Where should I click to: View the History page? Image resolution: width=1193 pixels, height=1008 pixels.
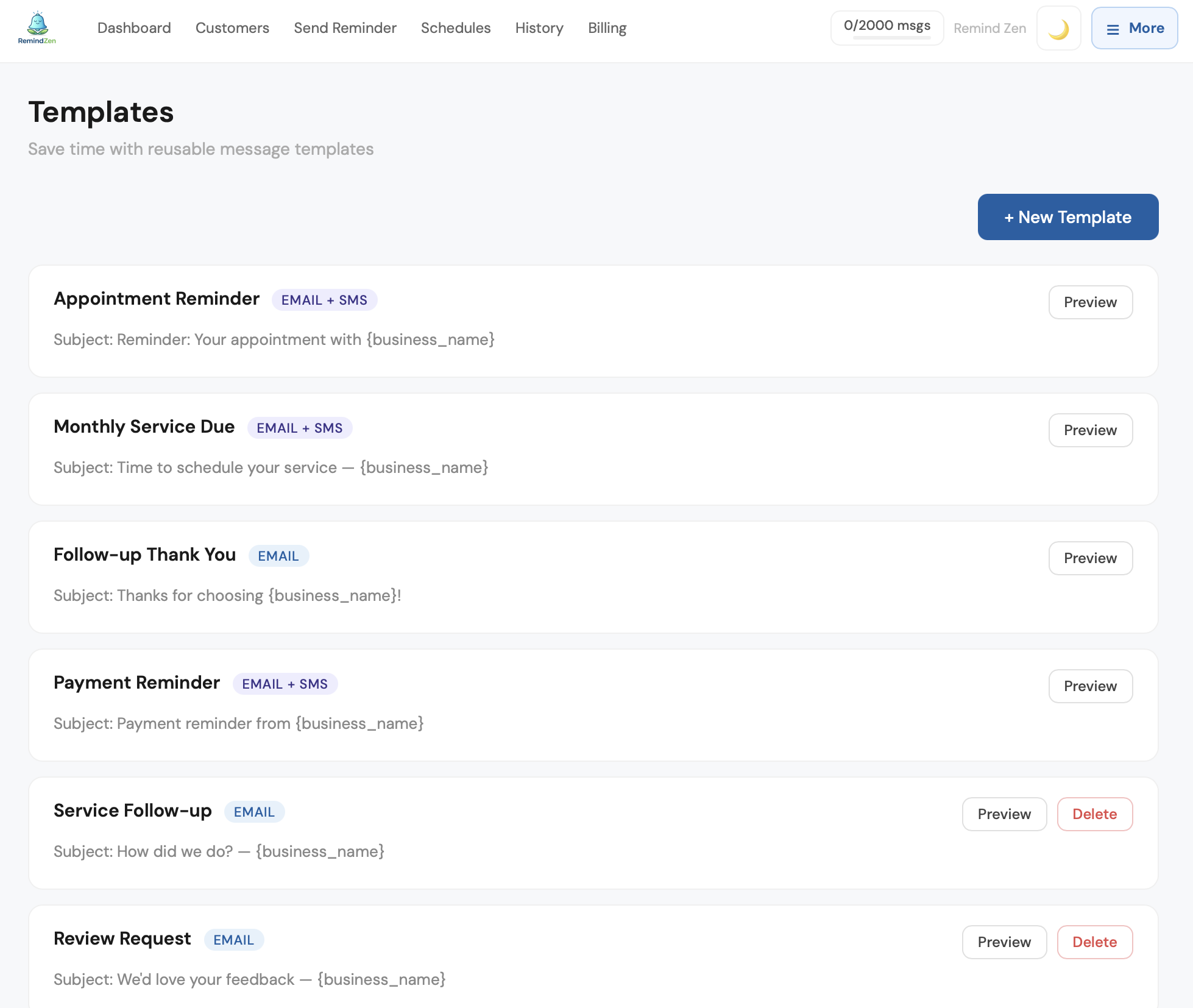pyautogui.click(x=539, y=28)
